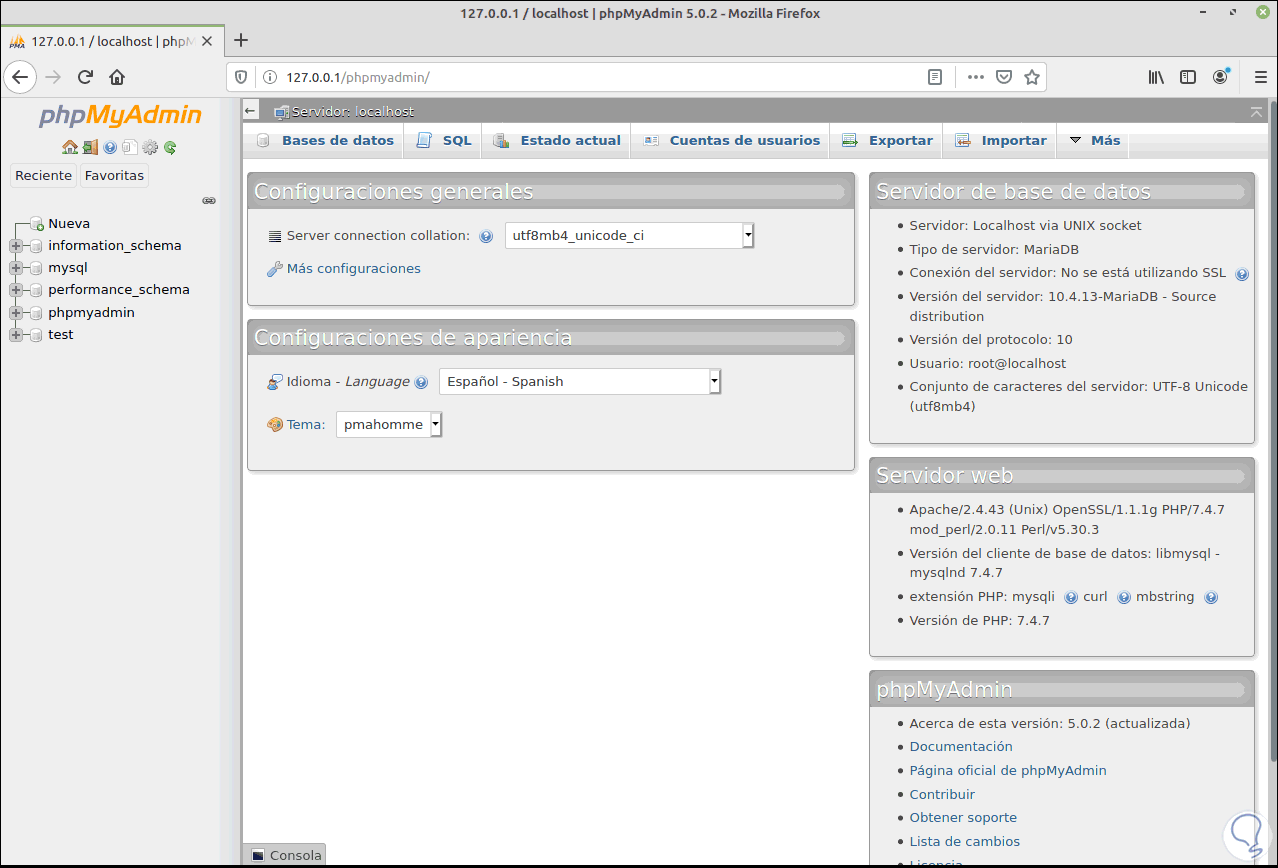
Task: Click the phpmyadmin database cylinder icon
Action: pyautogui.click(x=36, y=313)
